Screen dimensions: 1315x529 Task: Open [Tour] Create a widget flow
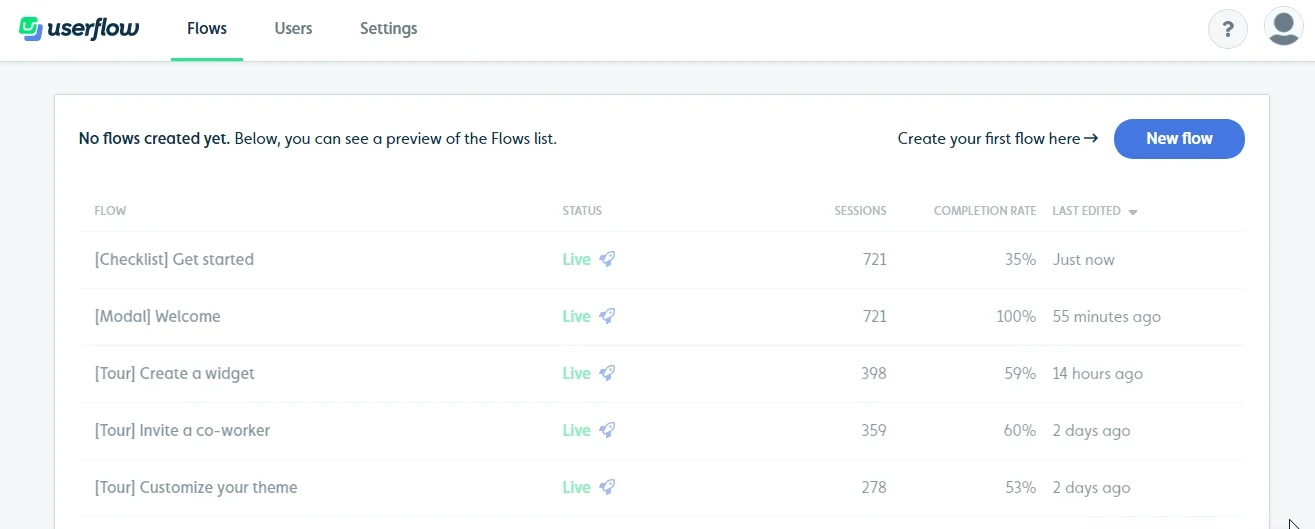[x=175, y=373]
